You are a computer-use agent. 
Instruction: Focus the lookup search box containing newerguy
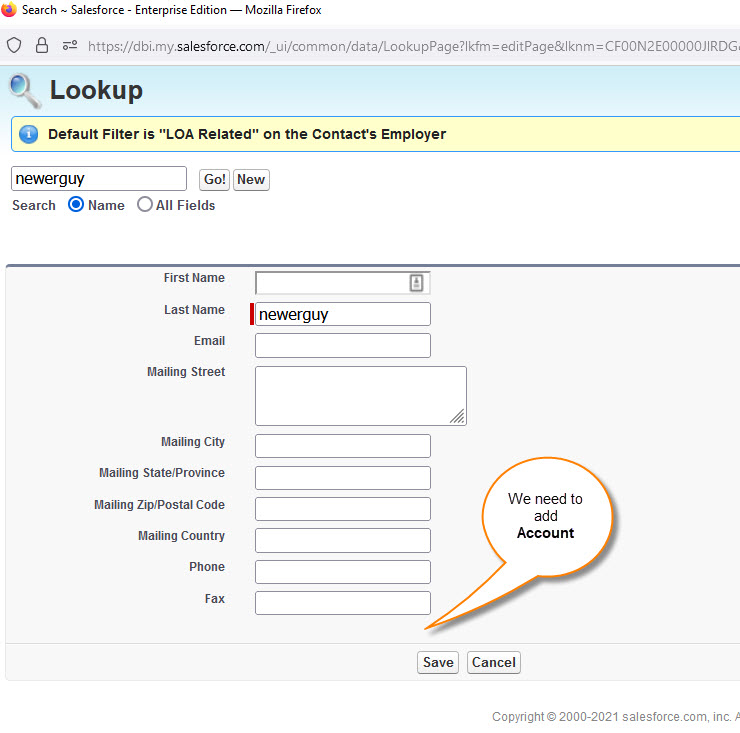[99, 178]
